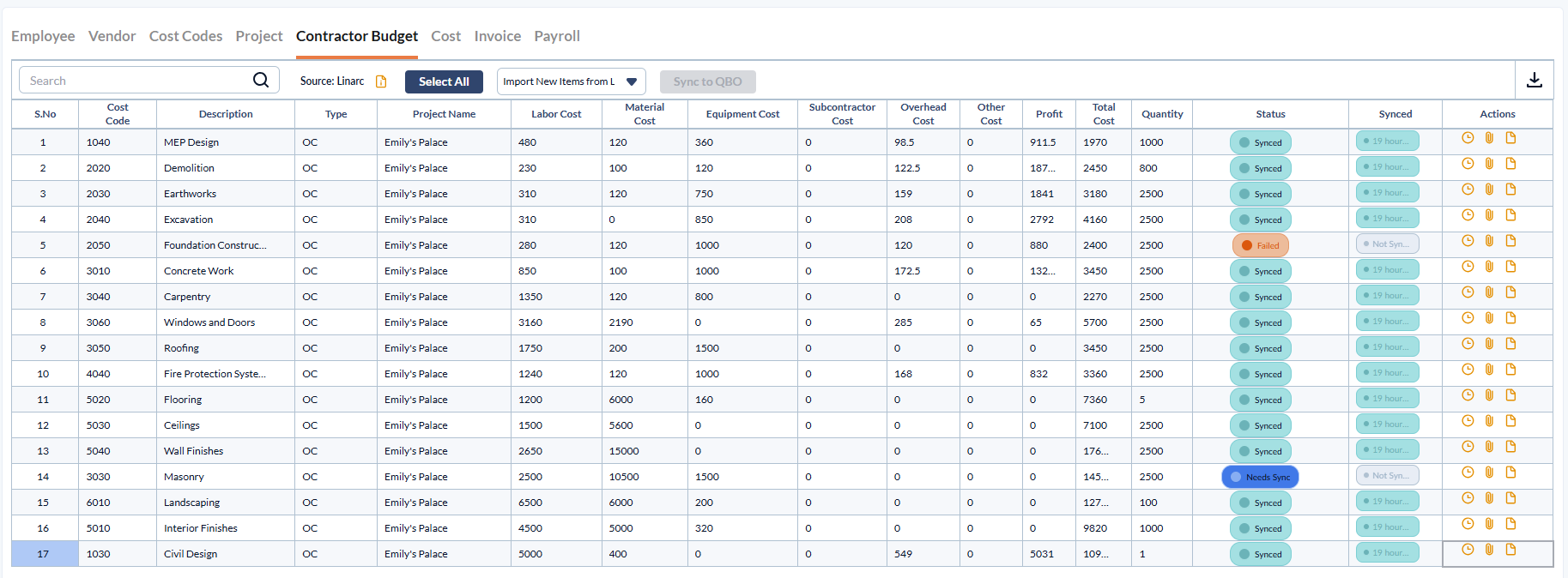Click document icon for Earthworks row
The image size is (1568, 578).
[1510, 190]
